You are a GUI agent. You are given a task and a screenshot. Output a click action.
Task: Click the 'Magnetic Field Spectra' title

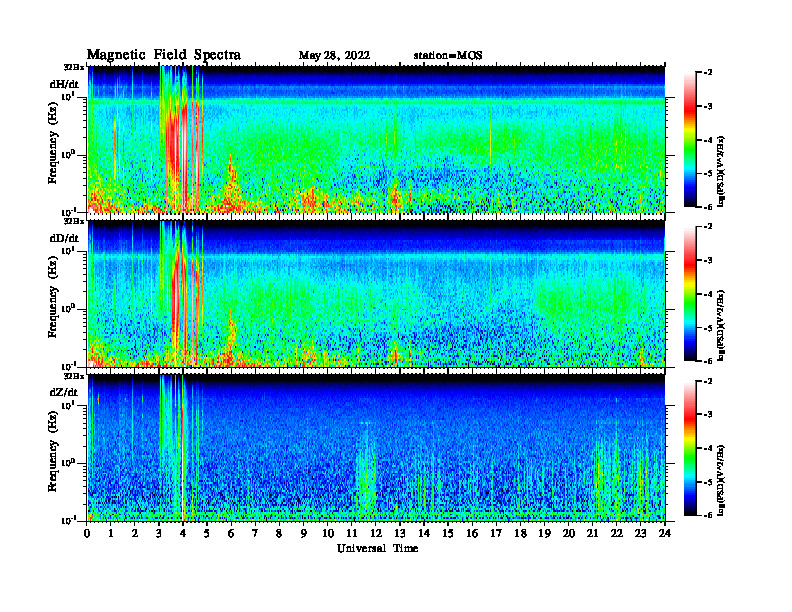point(164,55)
